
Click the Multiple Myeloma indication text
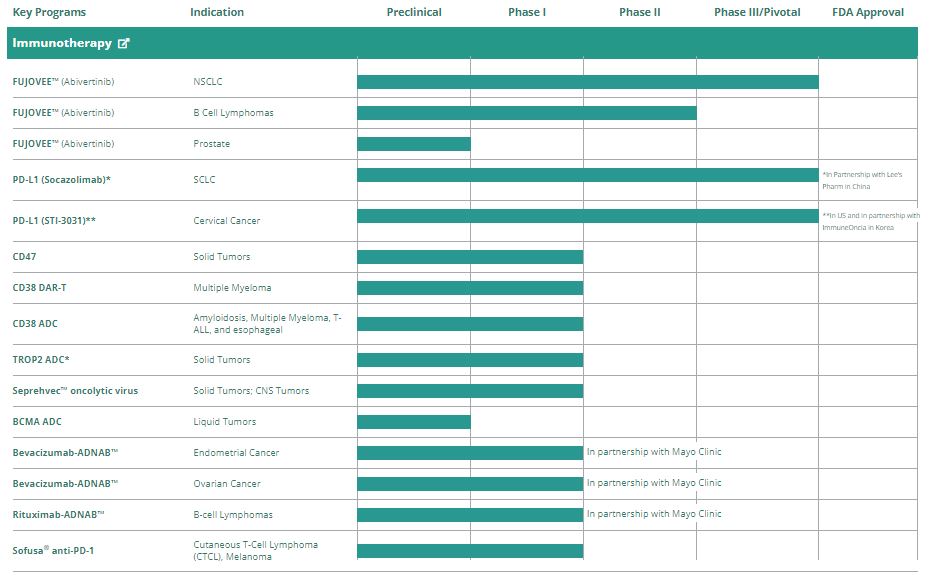(232, 288)
